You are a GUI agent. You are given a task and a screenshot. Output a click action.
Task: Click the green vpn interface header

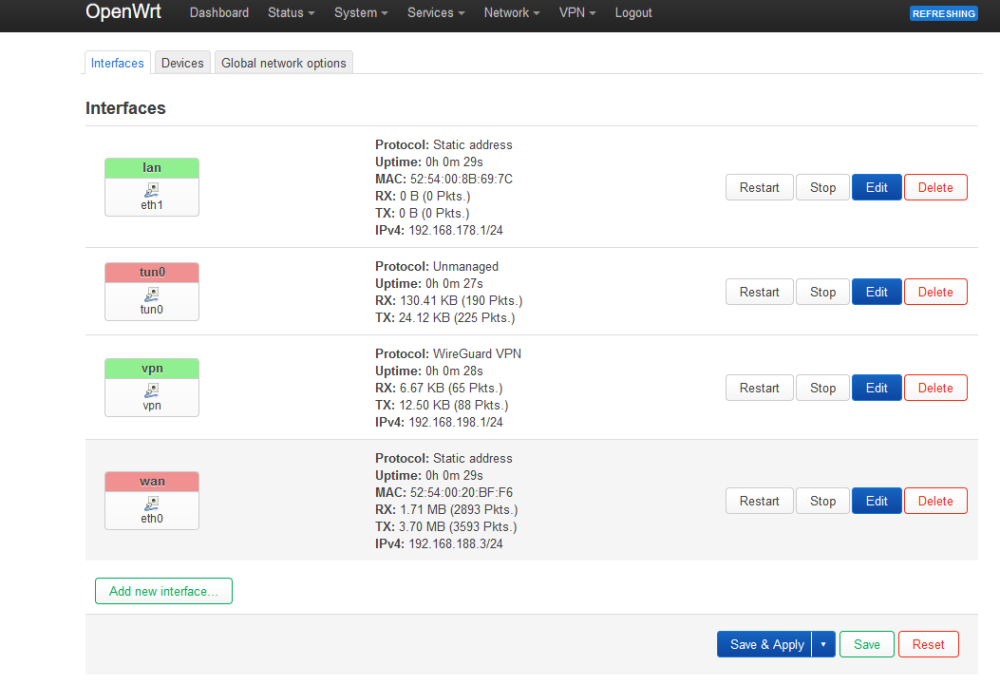[x=152, y=369]
